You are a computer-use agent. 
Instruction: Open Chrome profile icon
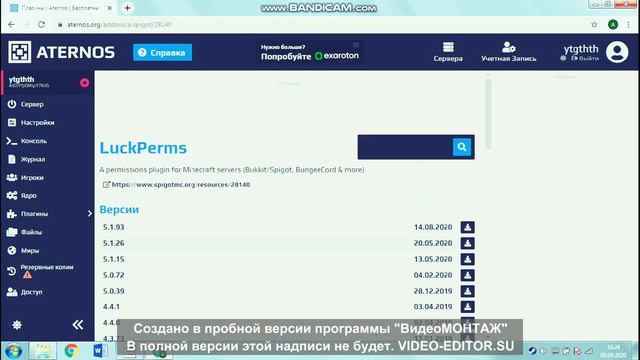pyautogui.click(x=612, y=24)
